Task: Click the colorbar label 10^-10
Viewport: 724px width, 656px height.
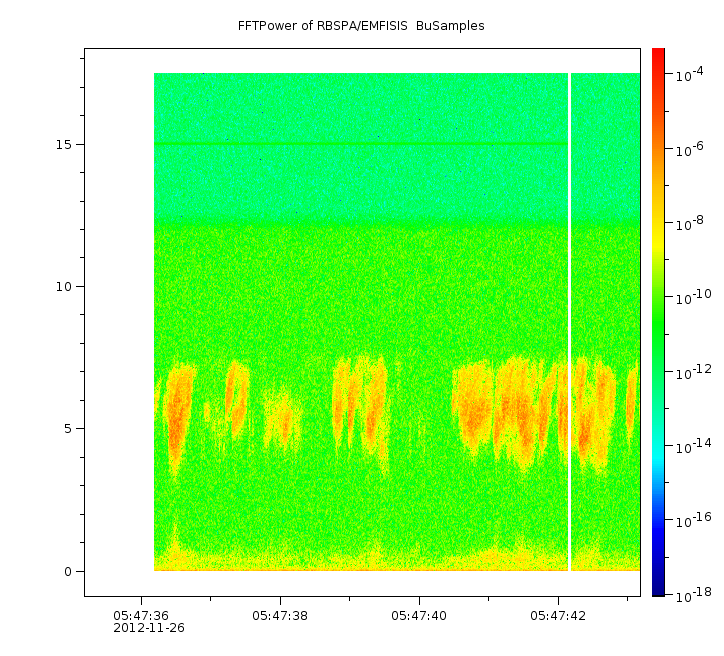Action: pyautogui.click(x=694, y=297)
